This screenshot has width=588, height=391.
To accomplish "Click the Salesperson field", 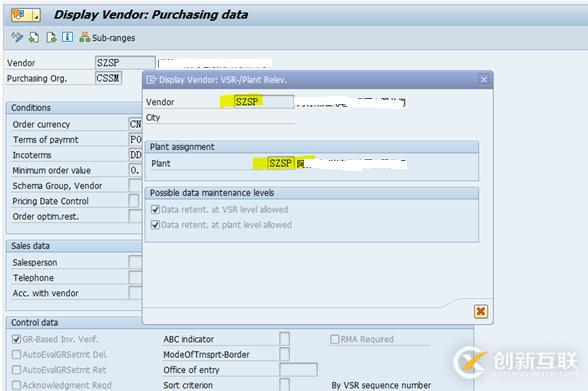I will 135,262.
